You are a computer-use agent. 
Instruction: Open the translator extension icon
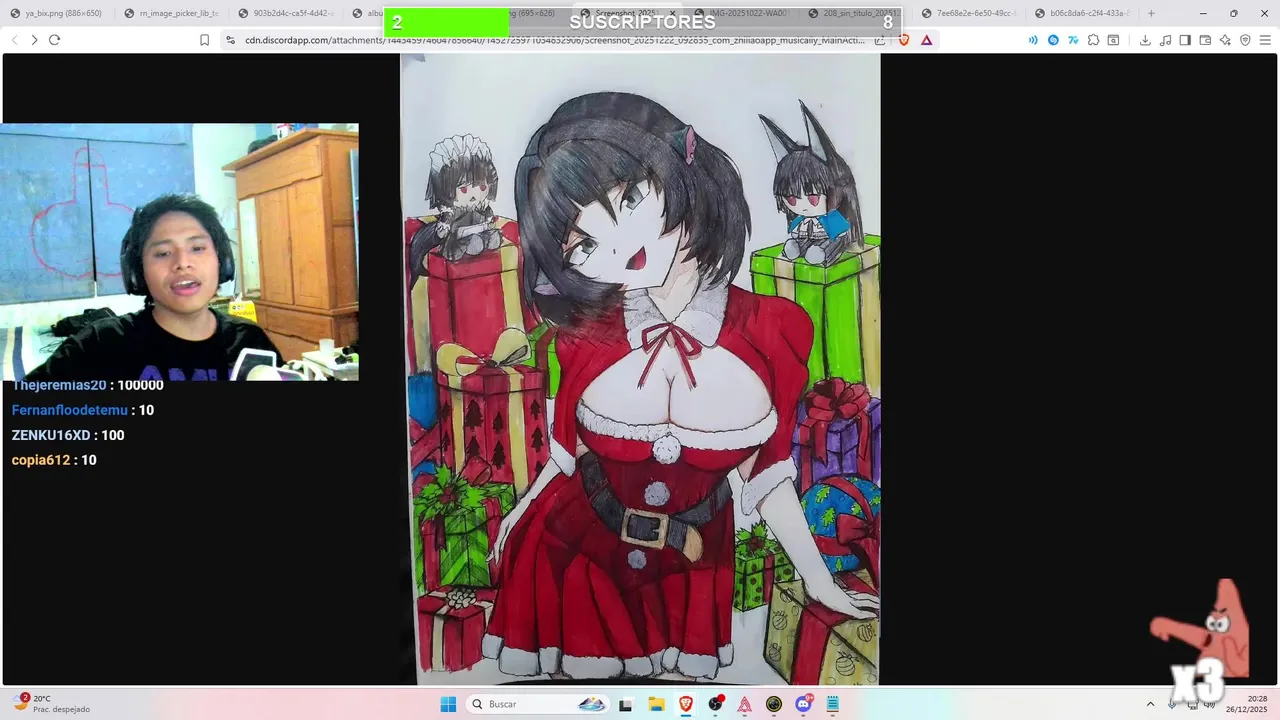tap(1073, 40)
